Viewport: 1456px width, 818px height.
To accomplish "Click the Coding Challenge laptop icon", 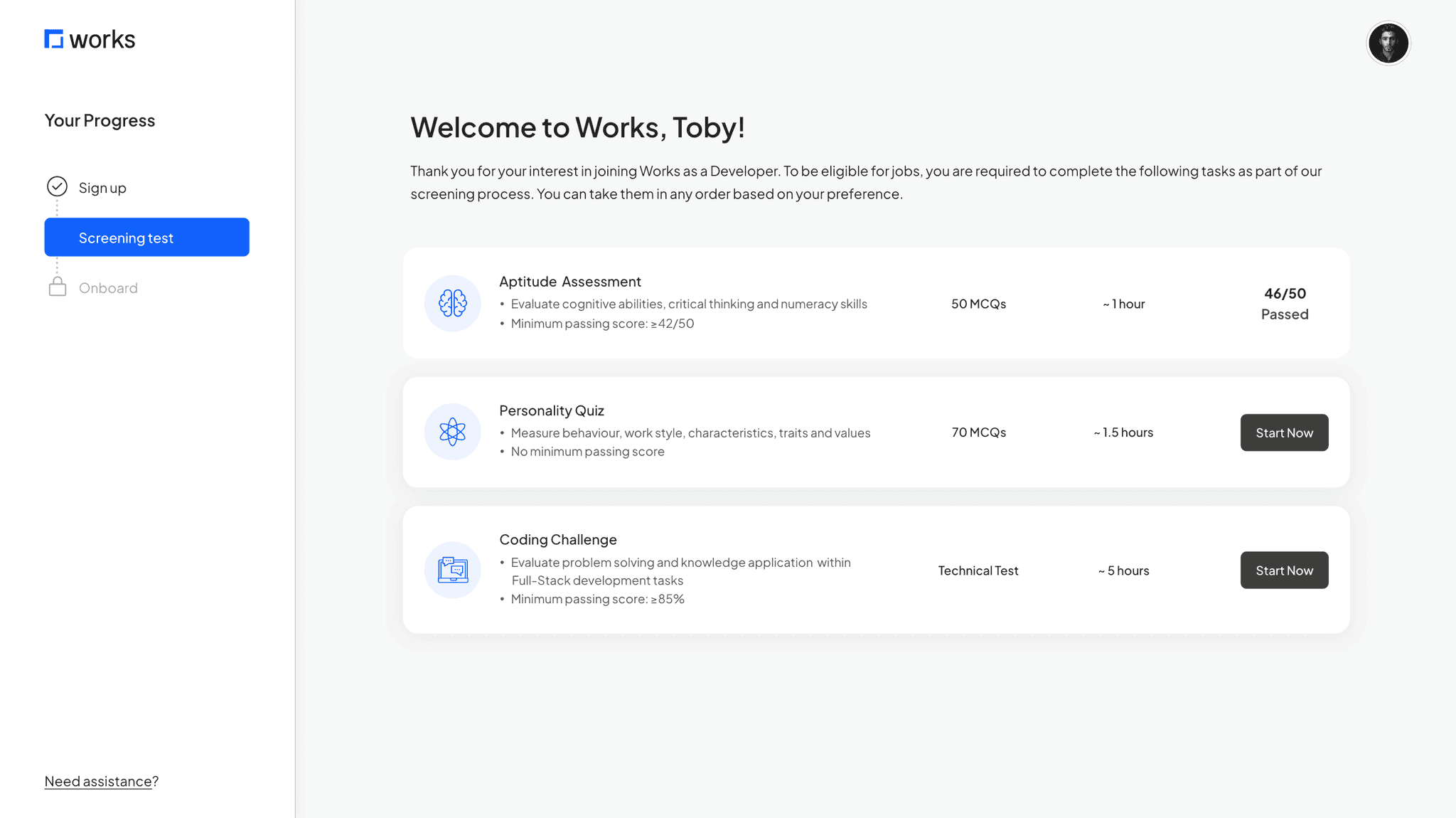I will (453, 570).
